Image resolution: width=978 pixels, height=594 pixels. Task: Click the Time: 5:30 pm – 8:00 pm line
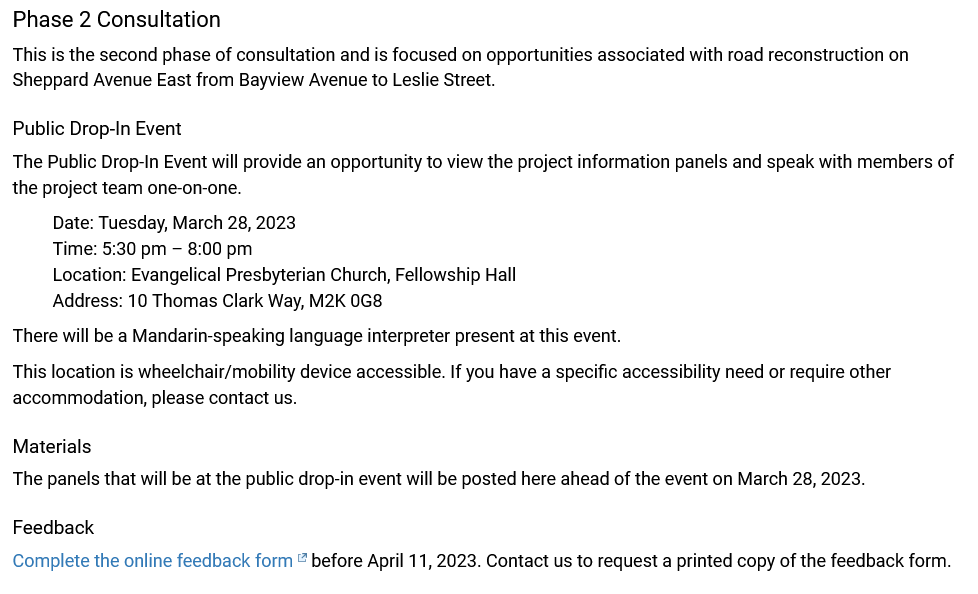point(152,249)
